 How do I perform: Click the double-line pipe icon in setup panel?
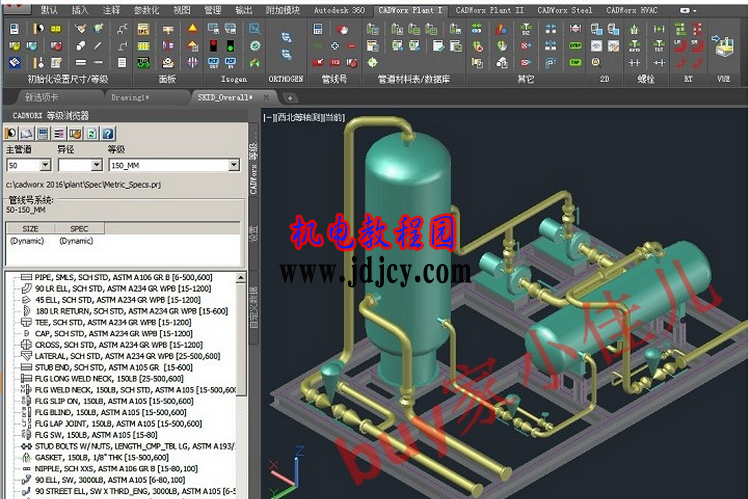tap(81, 62)
